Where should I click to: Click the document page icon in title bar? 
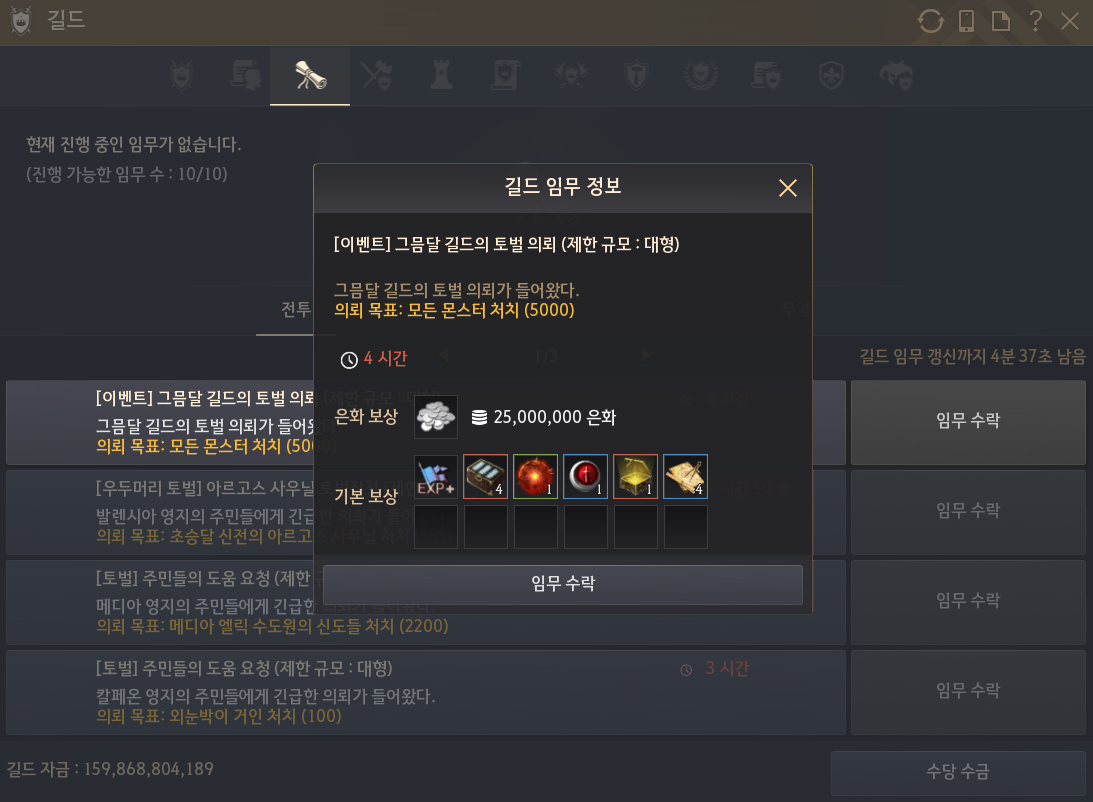pos(1001,21)
